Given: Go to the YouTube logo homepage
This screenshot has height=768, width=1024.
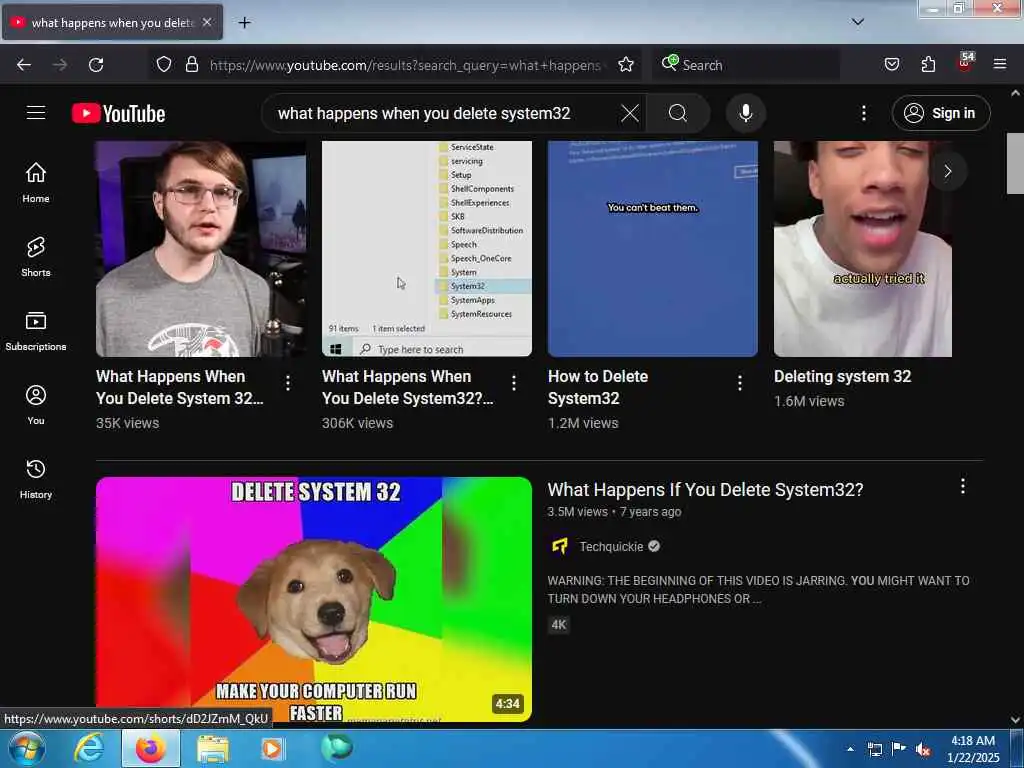Looking at the screenshot, I should pyautogui.click(x=118, y=113).
